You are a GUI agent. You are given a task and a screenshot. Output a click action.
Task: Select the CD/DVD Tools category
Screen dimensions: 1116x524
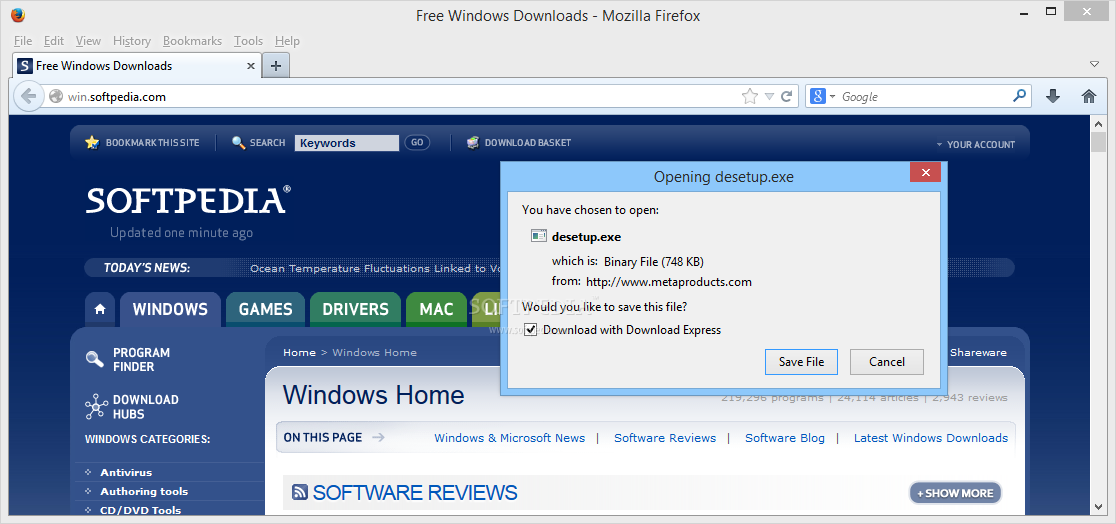[x=140, y=510]
